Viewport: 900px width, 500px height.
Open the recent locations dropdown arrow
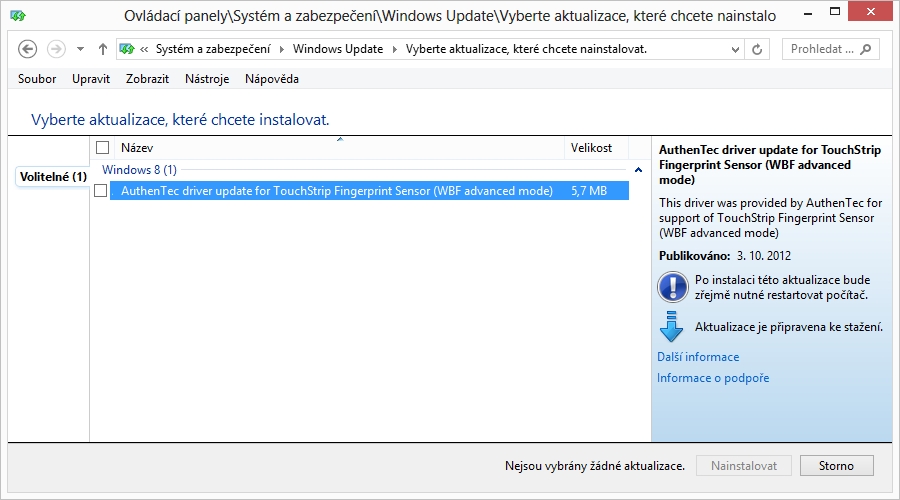pos(80,49)
